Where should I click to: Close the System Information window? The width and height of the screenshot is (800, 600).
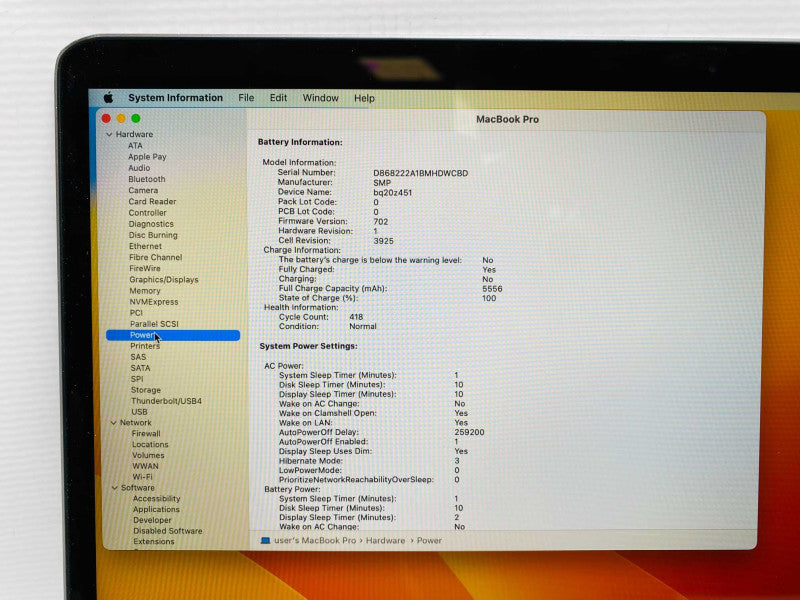[106, 118]
